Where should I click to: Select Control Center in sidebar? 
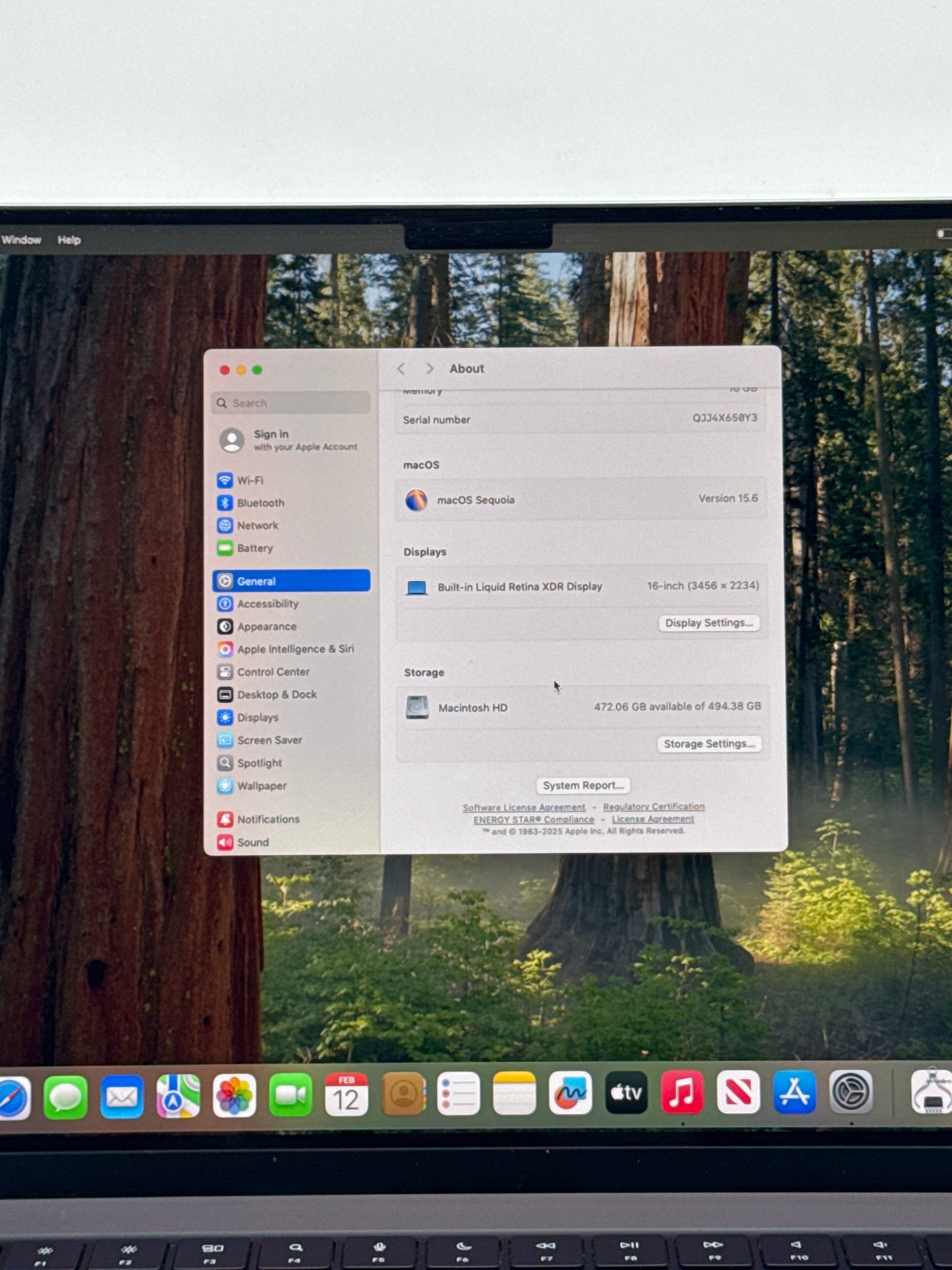[272, 672]
